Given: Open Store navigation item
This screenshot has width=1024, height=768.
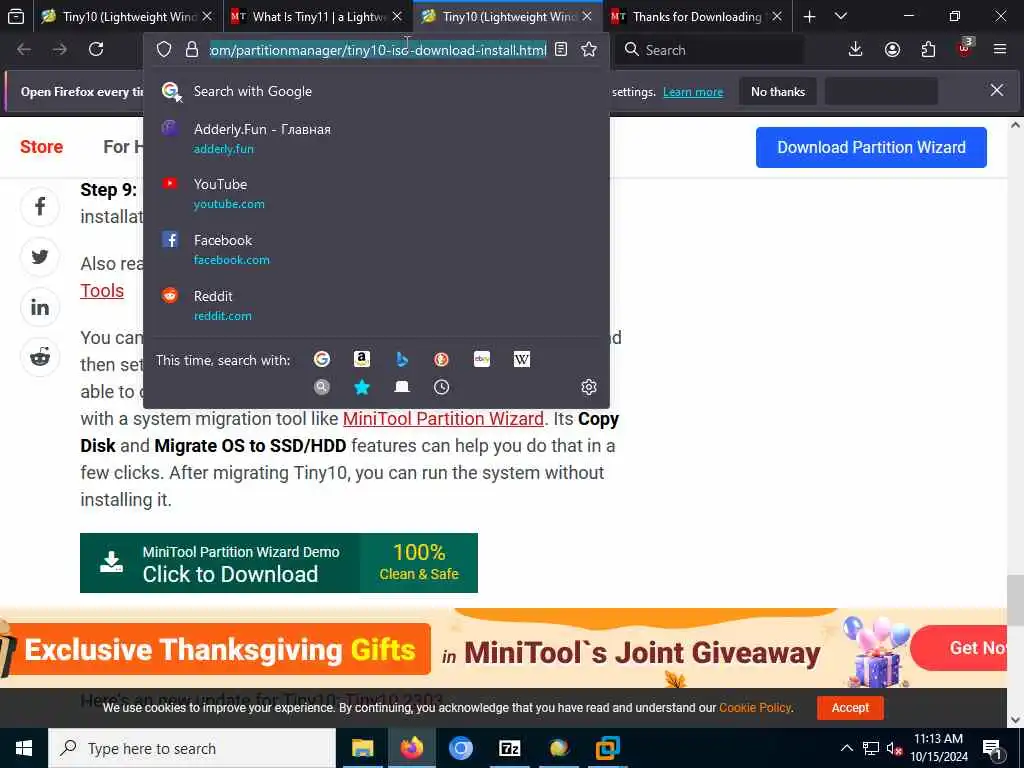Looking at the screenshot, I should [42, 147].
